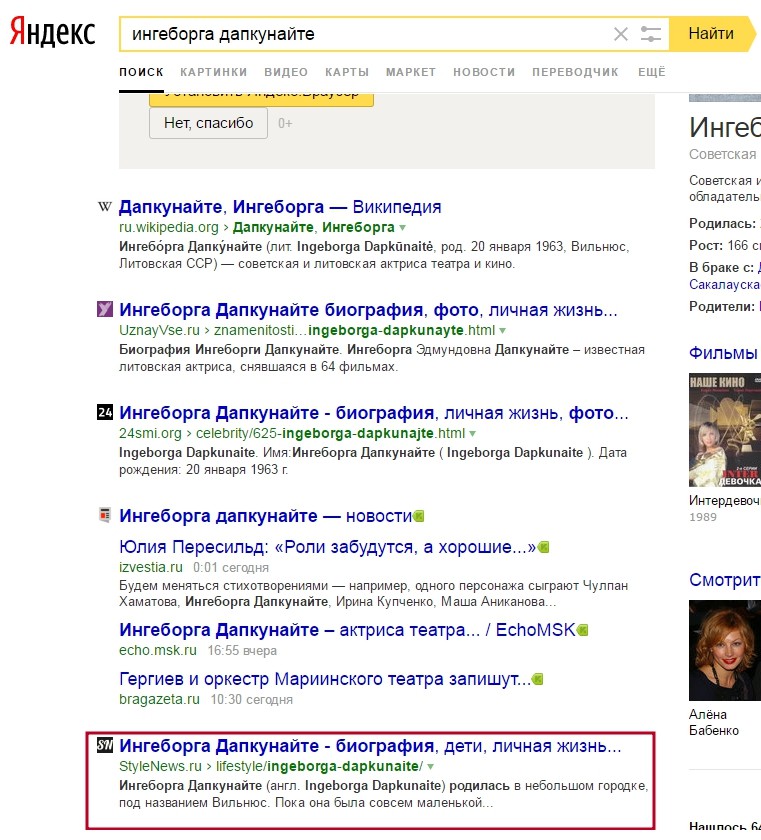This screenshot has width=761, height=840.
Task: Click the echo.msk.ru source link
Action: click(157, 650)
